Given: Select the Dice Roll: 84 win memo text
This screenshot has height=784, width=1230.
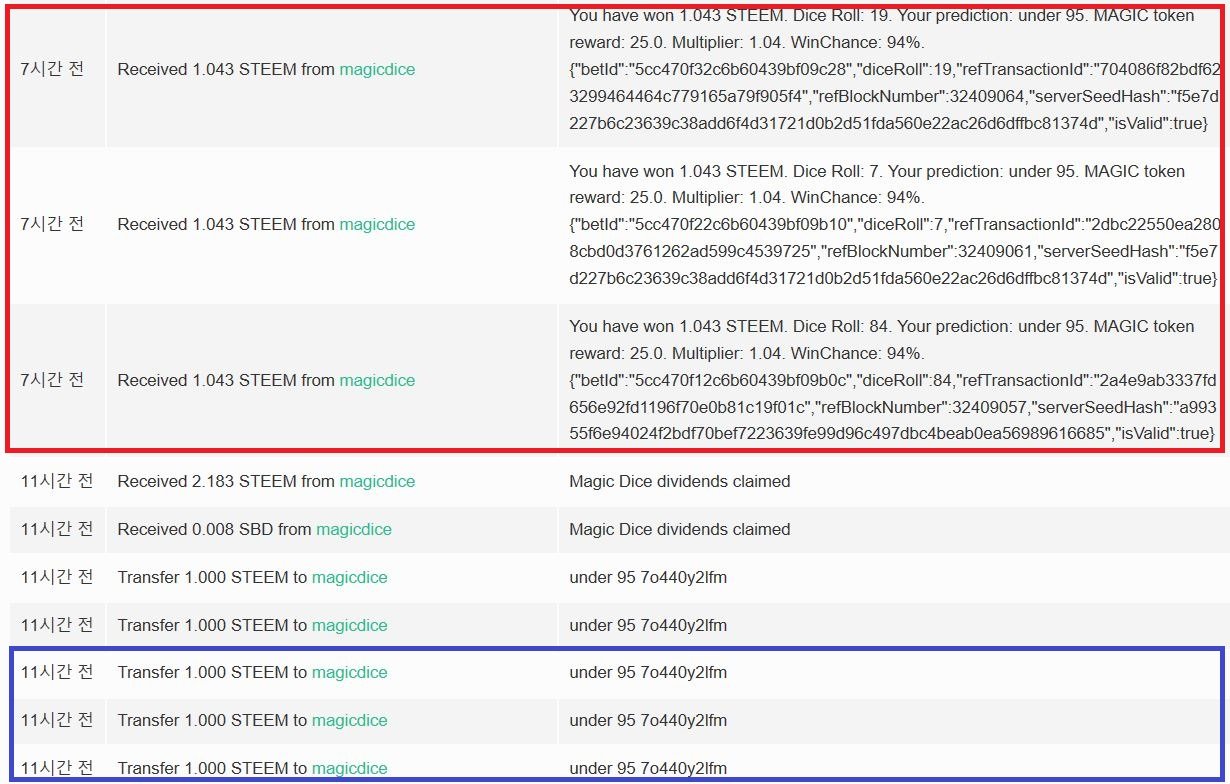Looking at the screenshot, I should coord(893,380).
